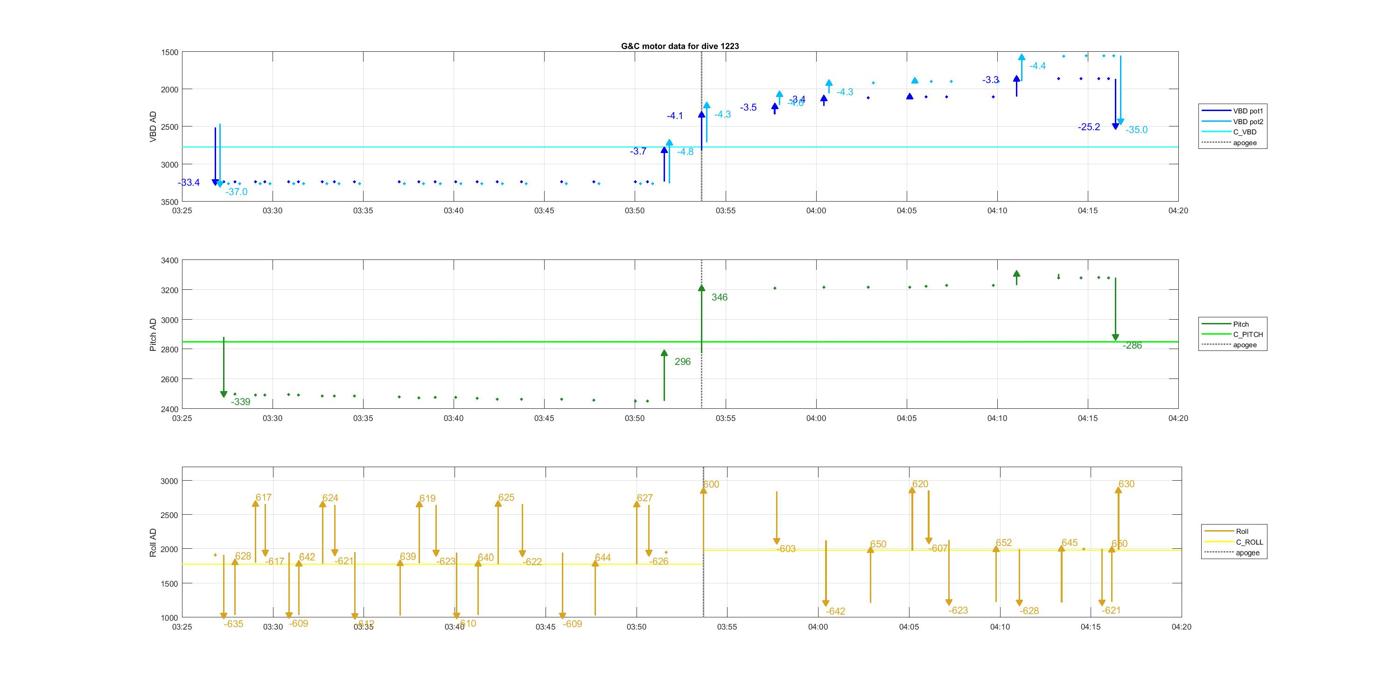This screenshot has height=693, width=1400.
Task: Click the '04:20' tick under the Roll plot
Action: (1181, 628)
